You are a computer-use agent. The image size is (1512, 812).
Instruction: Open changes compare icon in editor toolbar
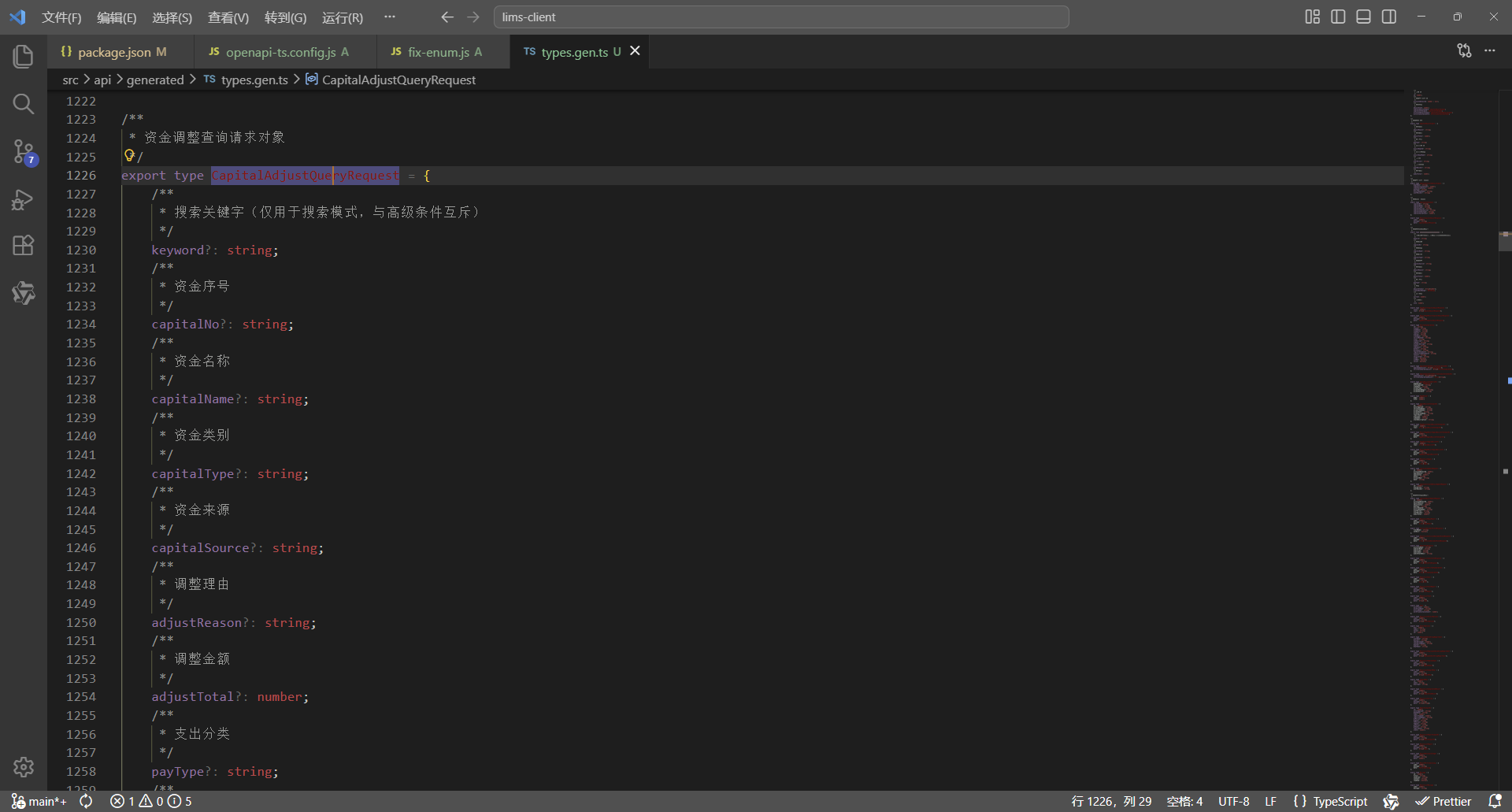tap(1464, 50)
